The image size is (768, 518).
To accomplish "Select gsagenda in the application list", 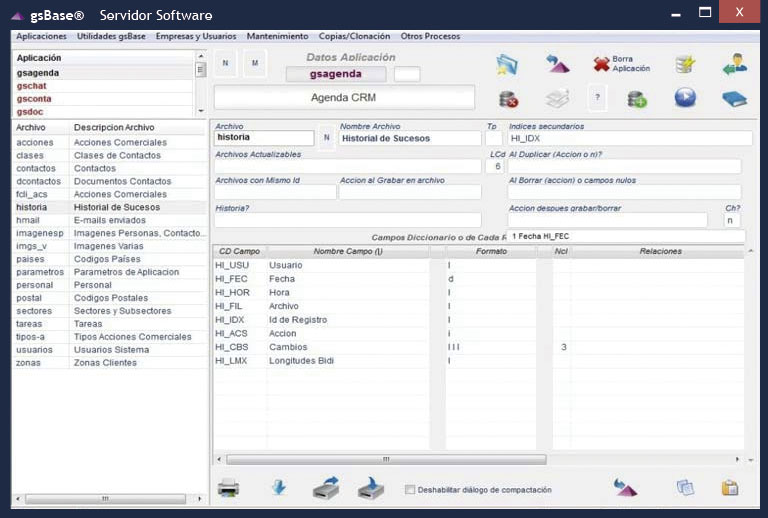I will (103, 72).
